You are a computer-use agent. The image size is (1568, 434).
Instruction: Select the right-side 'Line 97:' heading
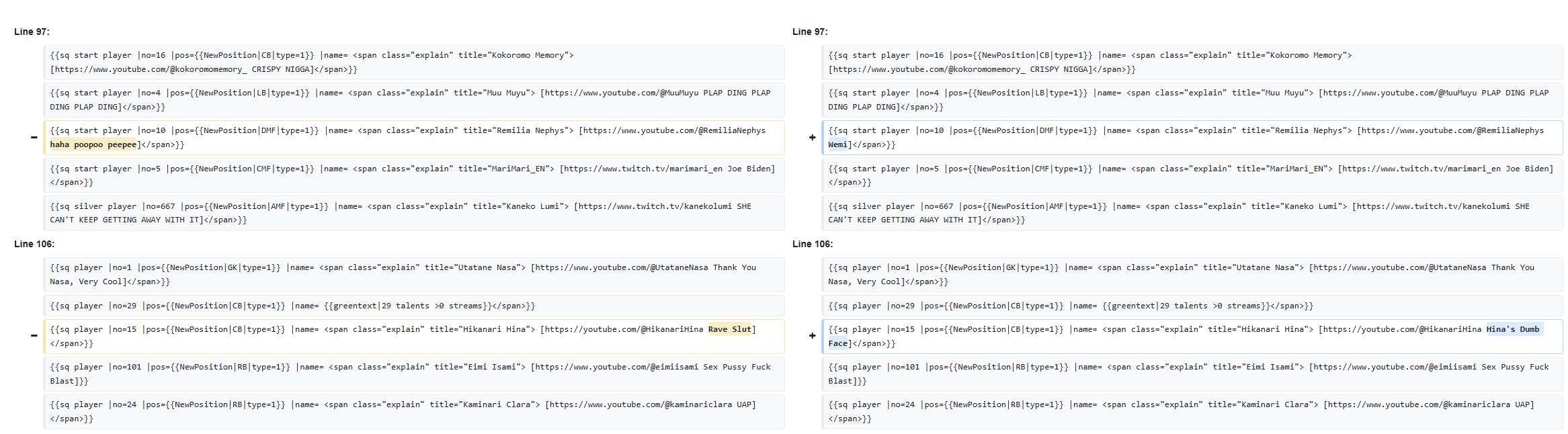click(810, 32)
